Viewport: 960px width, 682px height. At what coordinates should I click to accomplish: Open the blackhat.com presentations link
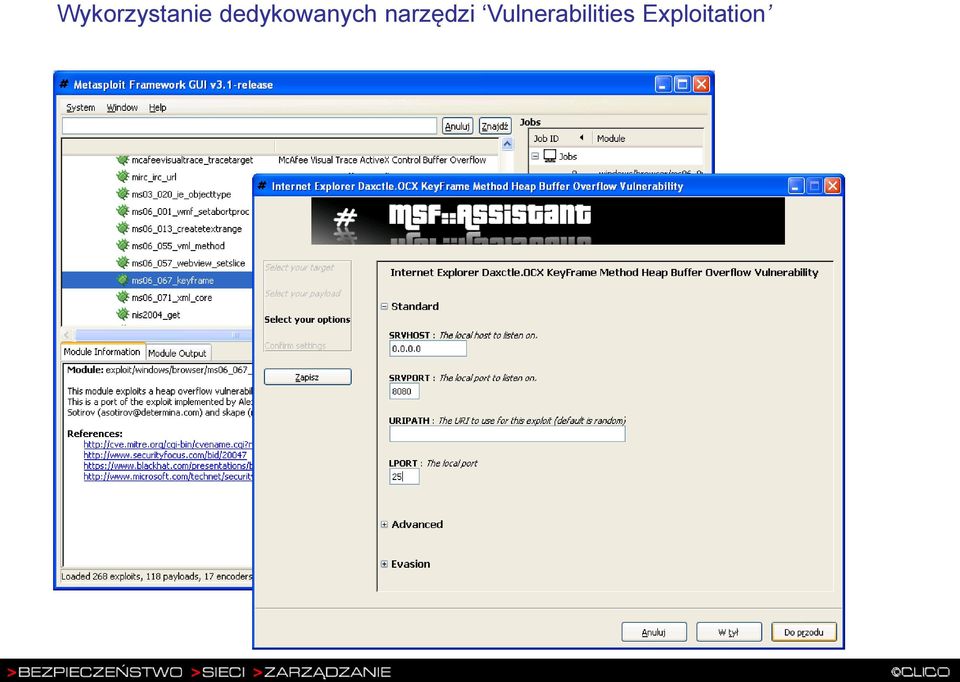pyautogui.click(x=168, y=466)
